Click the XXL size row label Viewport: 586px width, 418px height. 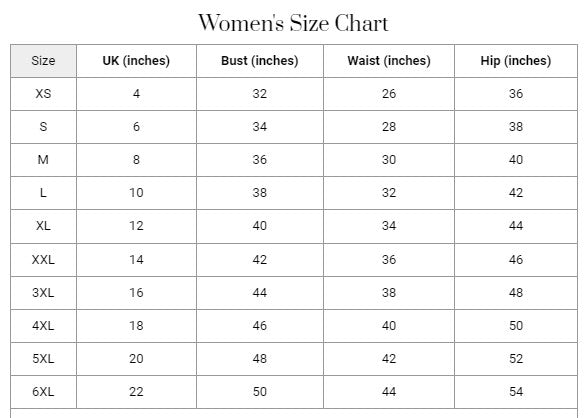click(43, 260)
